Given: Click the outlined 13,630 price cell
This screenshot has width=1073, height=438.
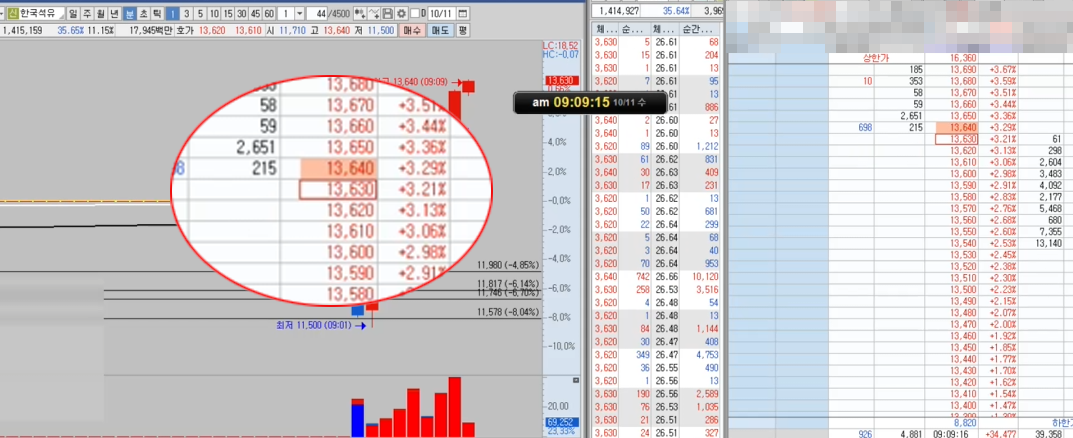Looking at the screenshot, I should pyautogui.click(x=957, y=139).
